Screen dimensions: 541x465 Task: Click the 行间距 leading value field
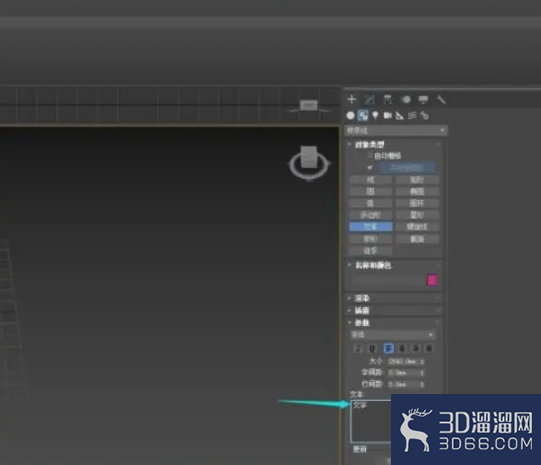403,384
